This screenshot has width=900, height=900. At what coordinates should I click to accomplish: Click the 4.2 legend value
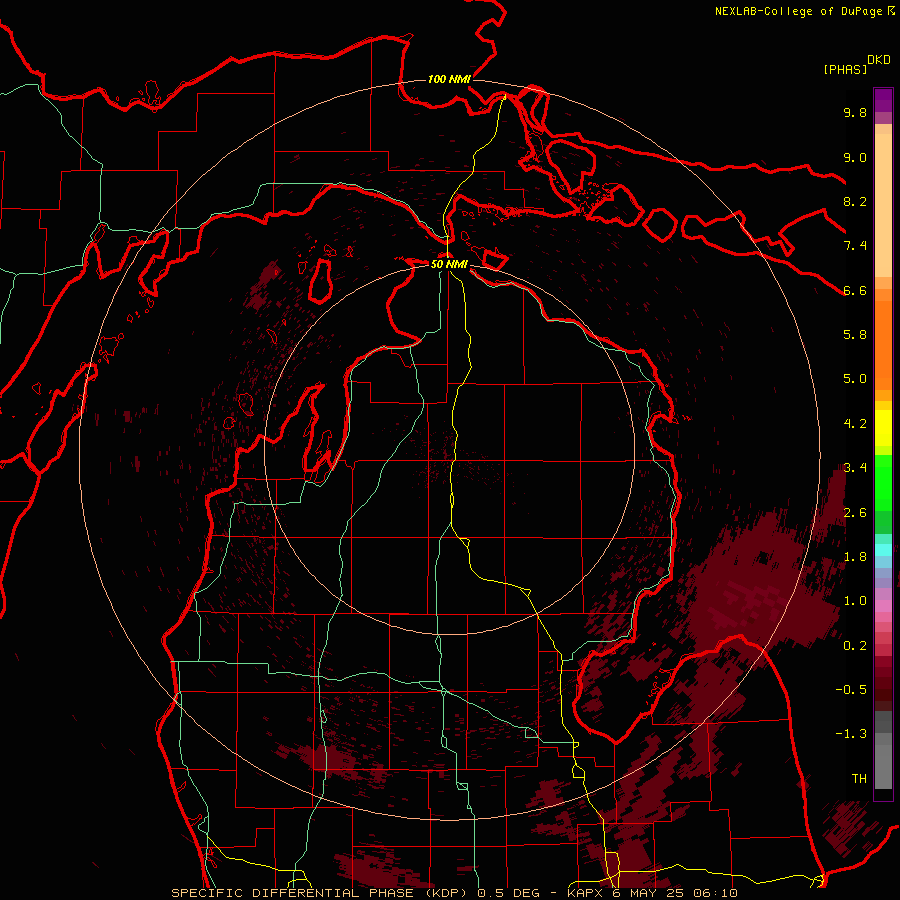855,424
